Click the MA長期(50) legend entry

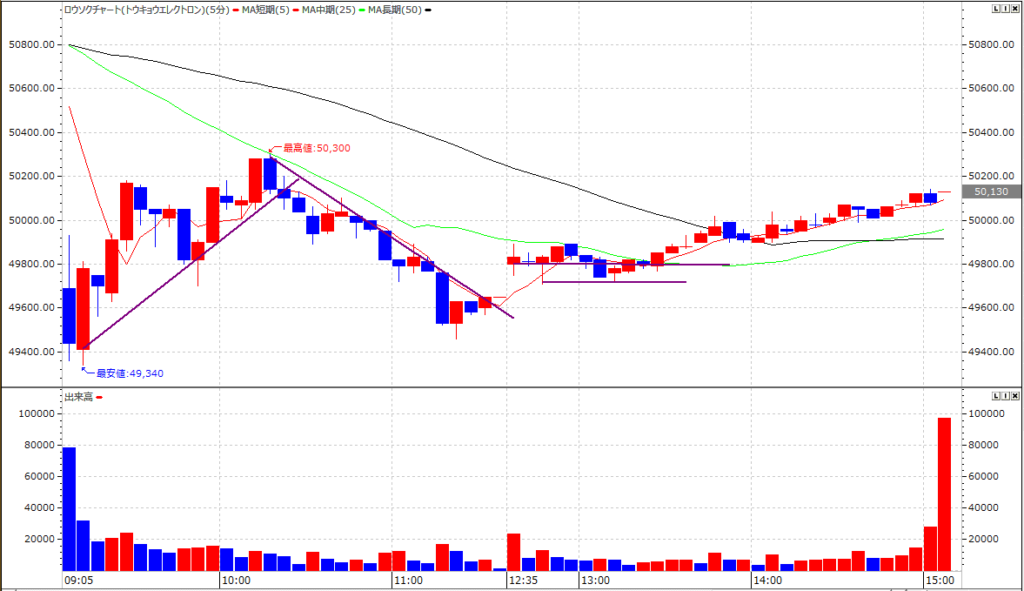tap(395, 9)
